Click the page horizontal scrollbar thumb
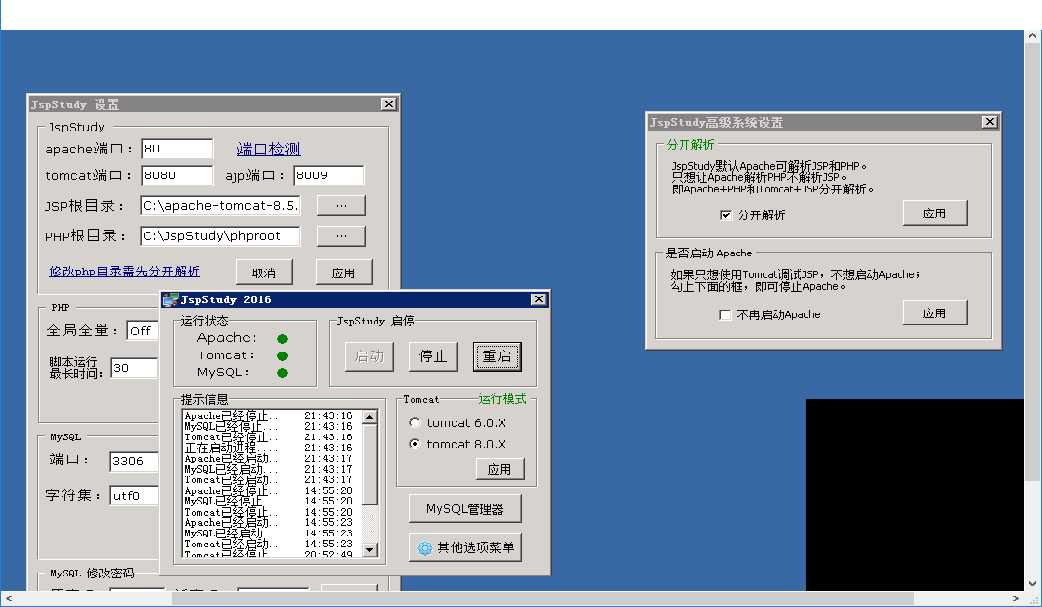 [x=543, y=598]
